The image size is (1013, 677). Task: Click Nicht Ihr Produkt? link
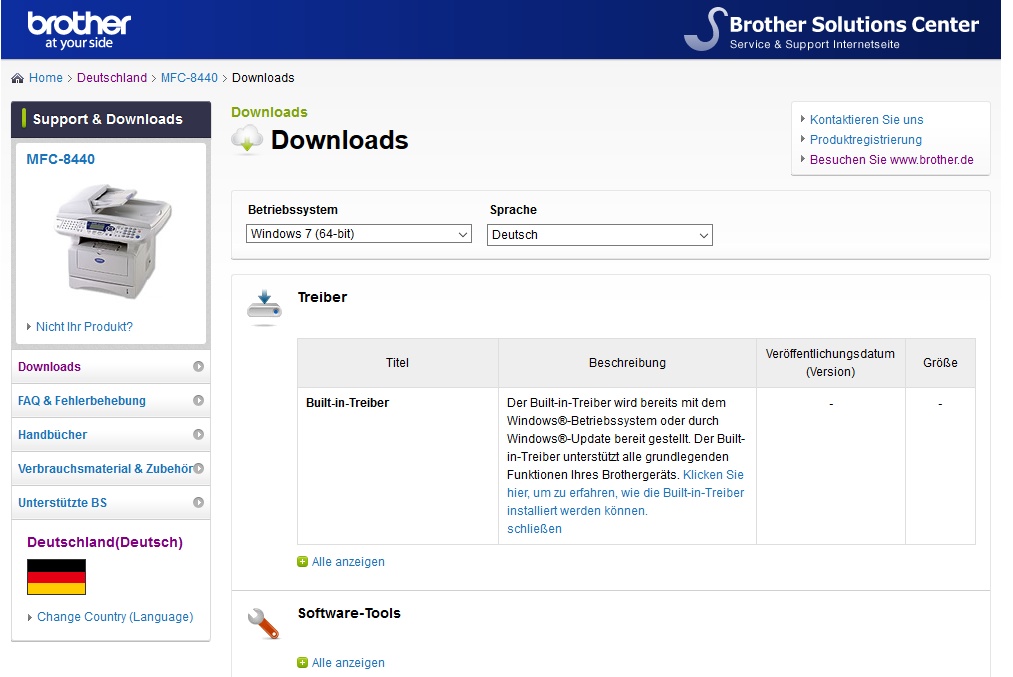84,326
